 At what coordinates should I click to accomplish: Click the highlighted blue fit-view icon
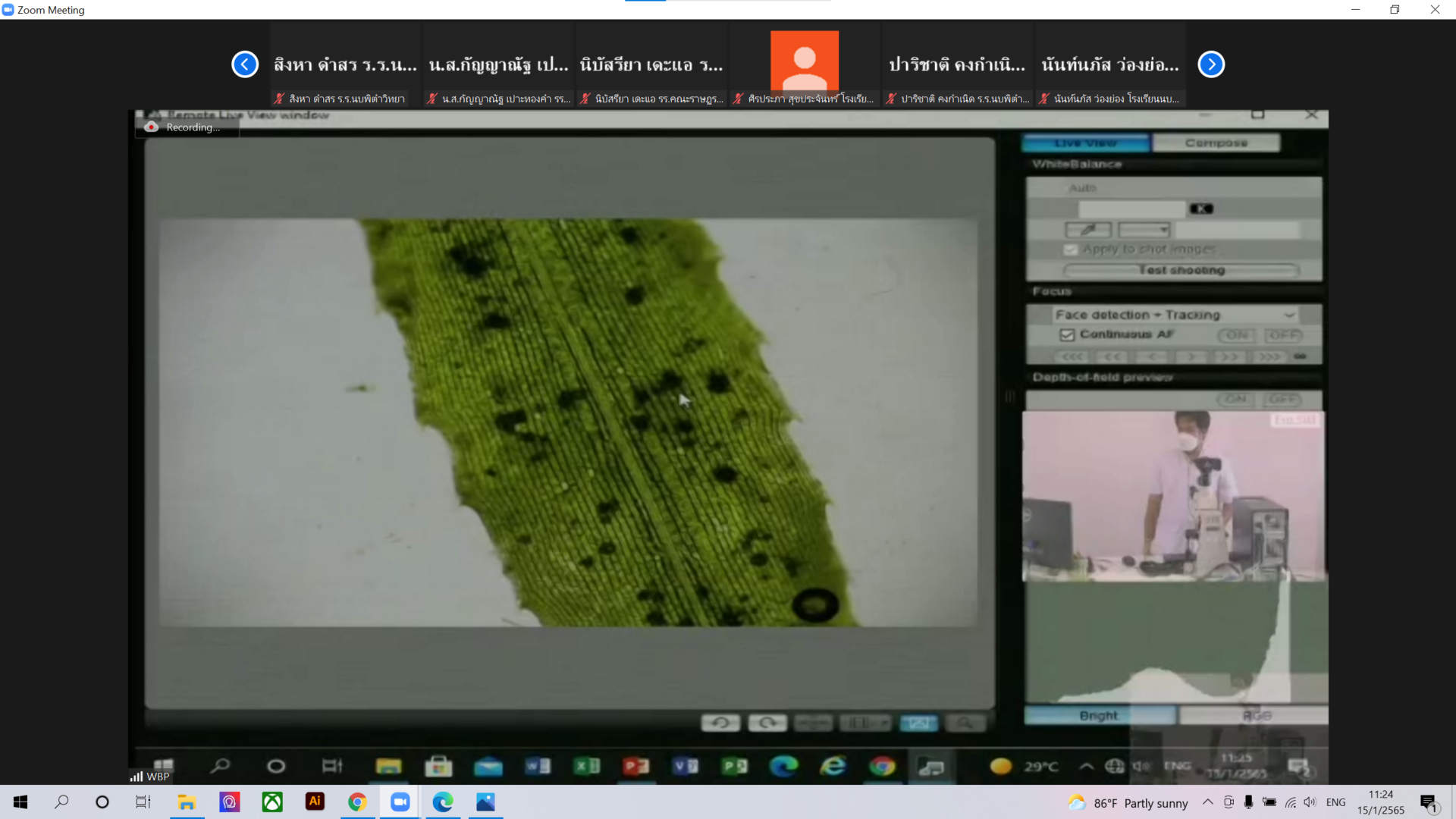click(x=918, y=723)
